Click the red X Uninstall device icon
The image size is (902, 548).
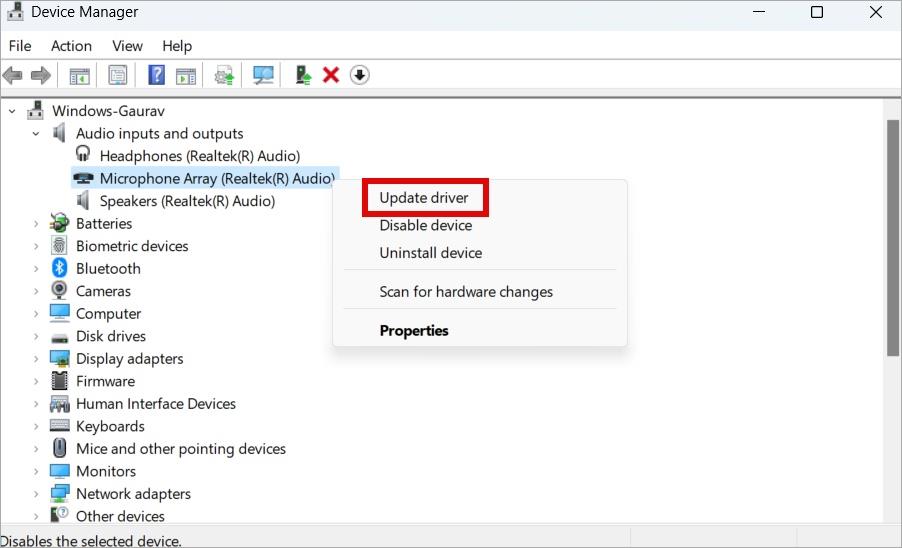coord(331,75)
